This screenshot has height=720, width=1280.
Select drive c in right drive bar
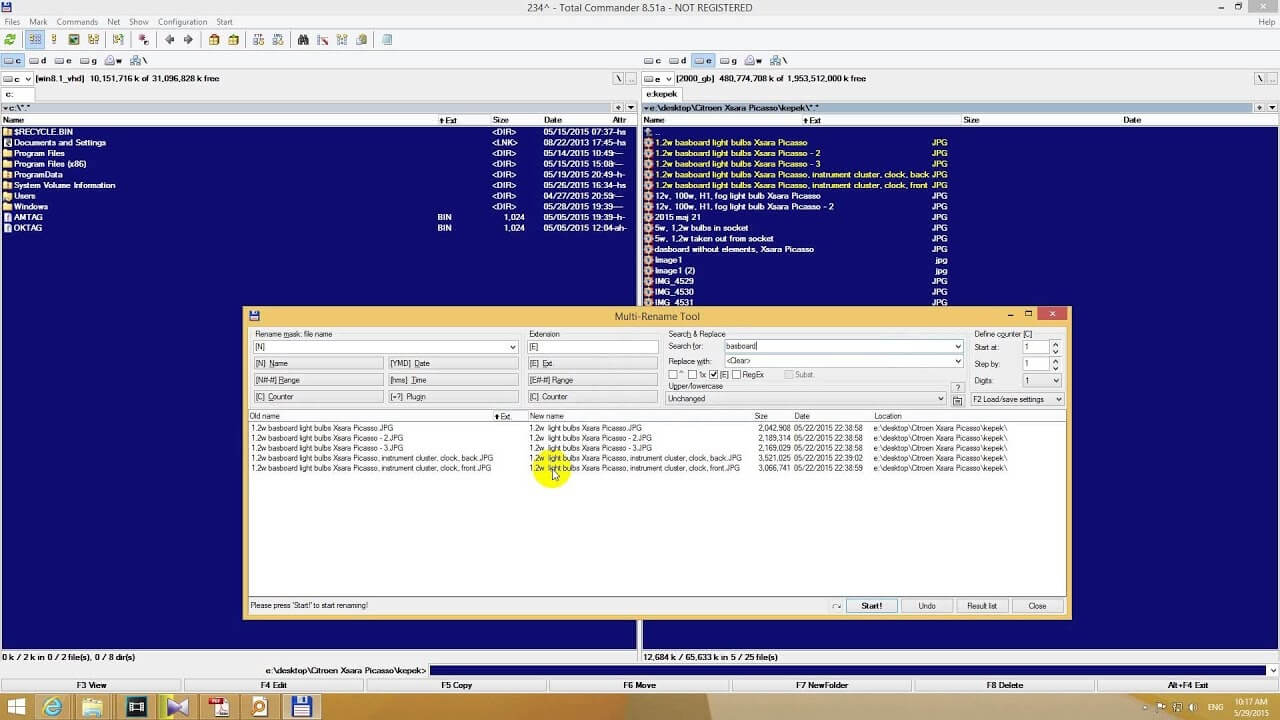[653, 61]
